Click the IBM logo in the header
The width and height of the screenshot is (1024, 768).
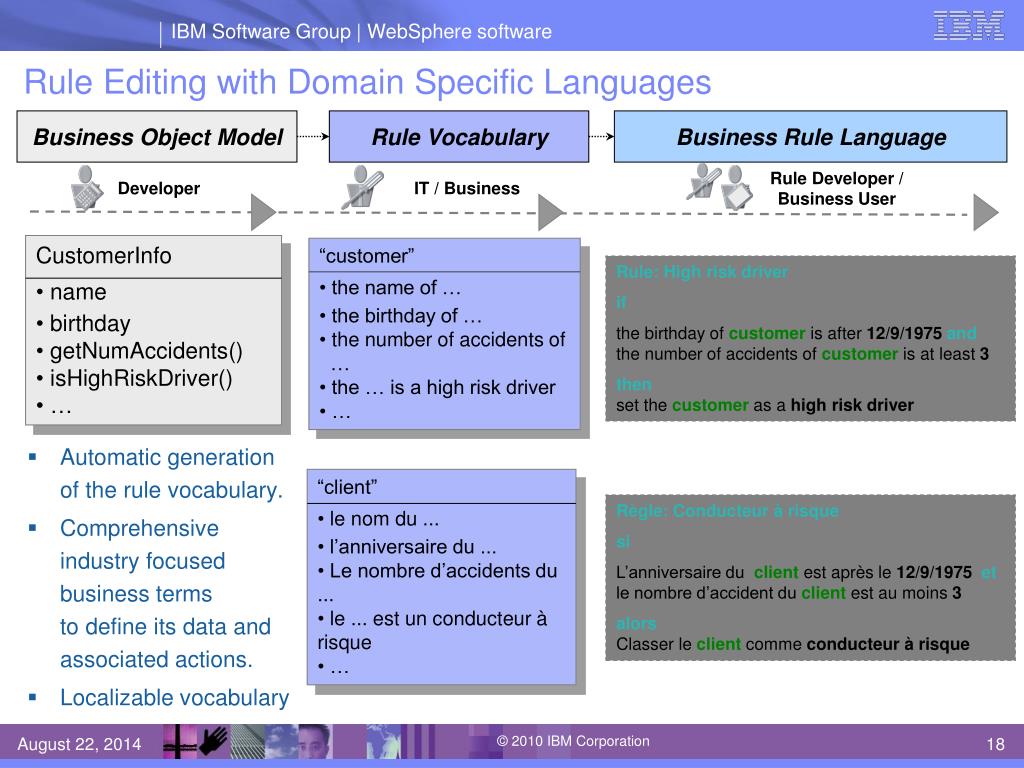point(968,26)
